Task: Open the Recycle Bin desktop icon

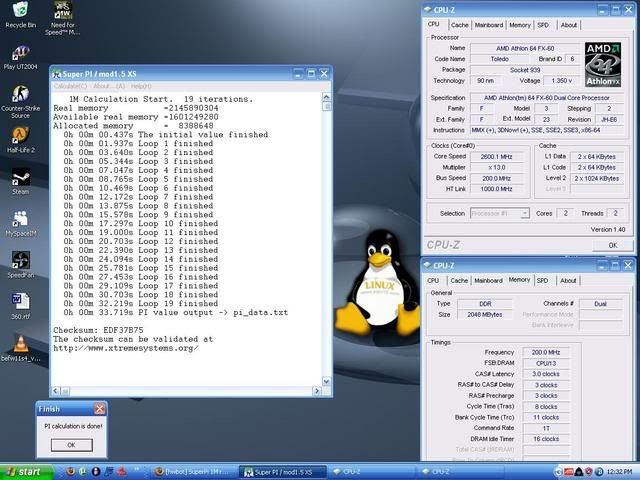Action: 19,12
